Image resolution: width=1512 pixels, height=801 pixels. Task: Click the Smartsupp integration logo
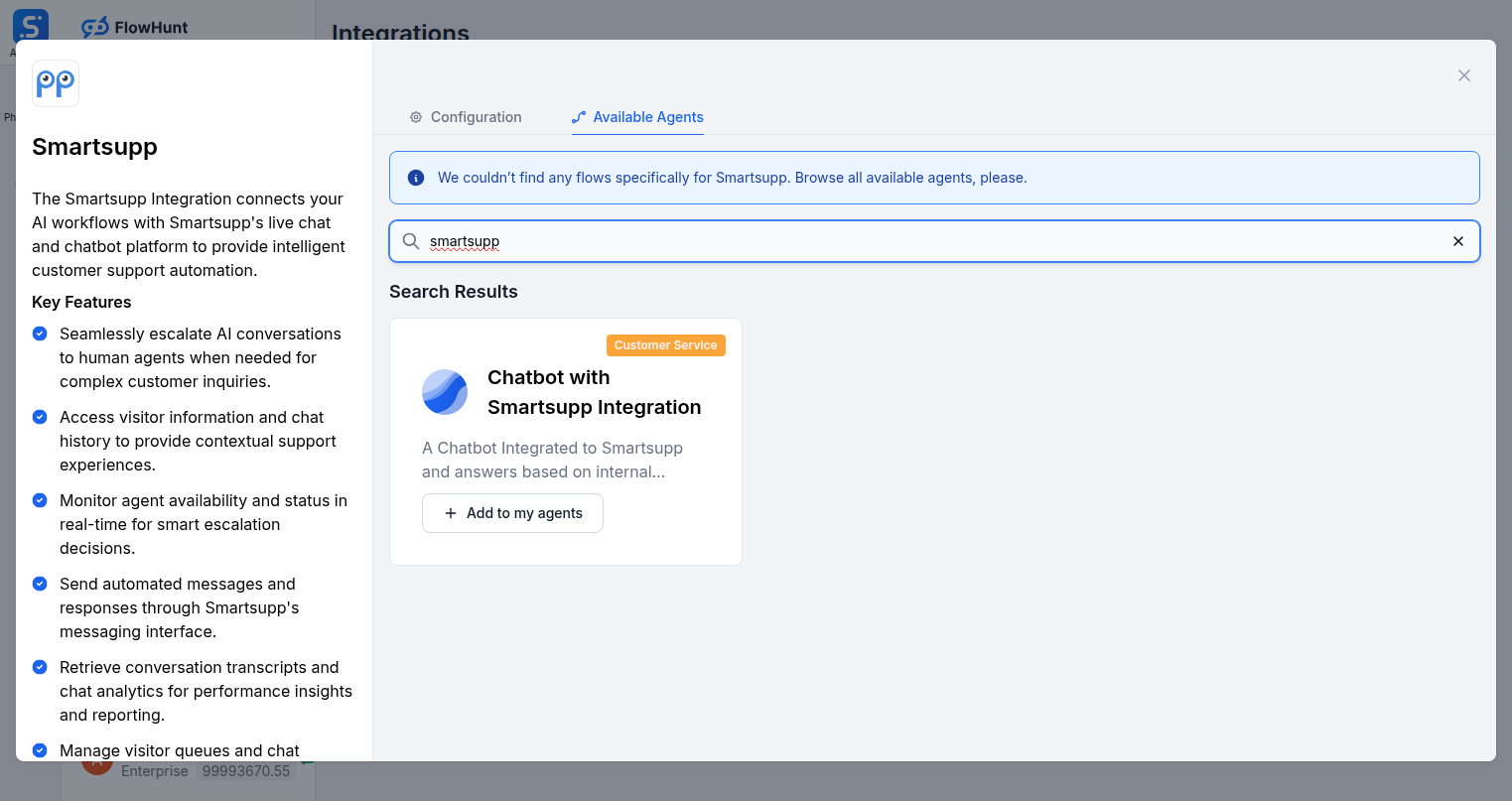[x=55, y=83]
